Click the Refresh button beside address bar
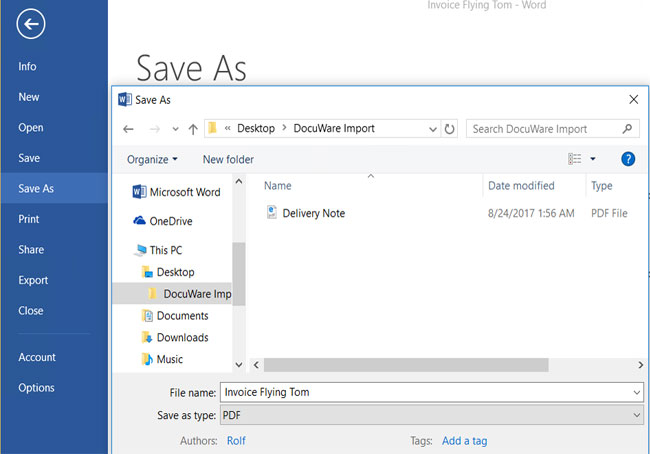Screen dimensions: 650x454 click(450, 129)
